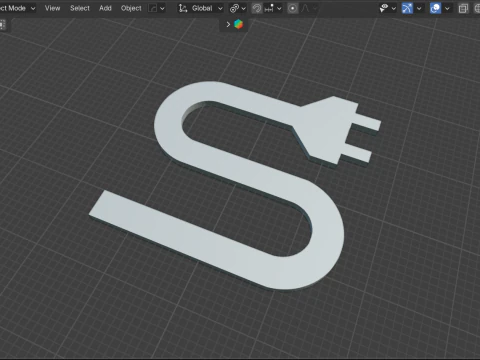Open the Object Mode interaction dropdown

pyautogui.click(x=17, y=8)
